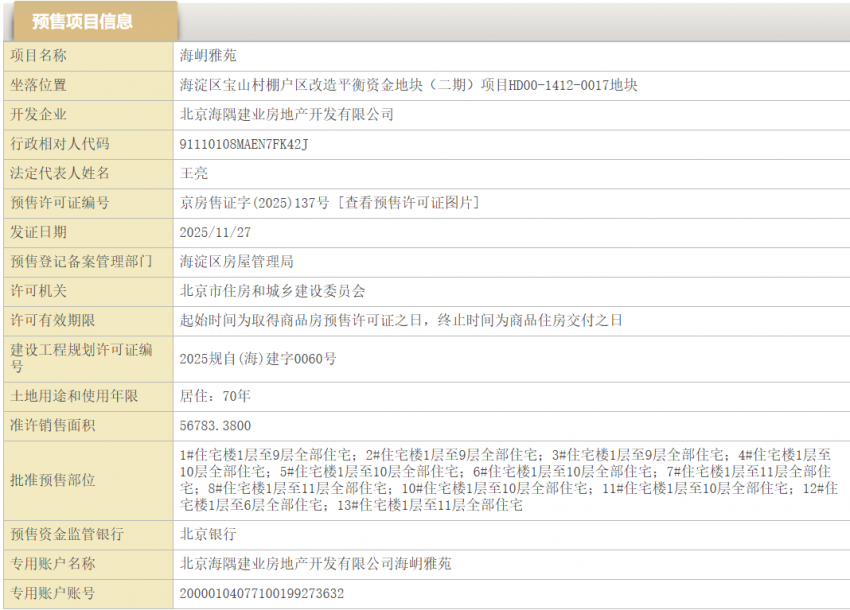Click developer value 北京海隅建业房地产开发有限公司 in 开发企业 row
The image size is (850, 610).
point(287,114)
